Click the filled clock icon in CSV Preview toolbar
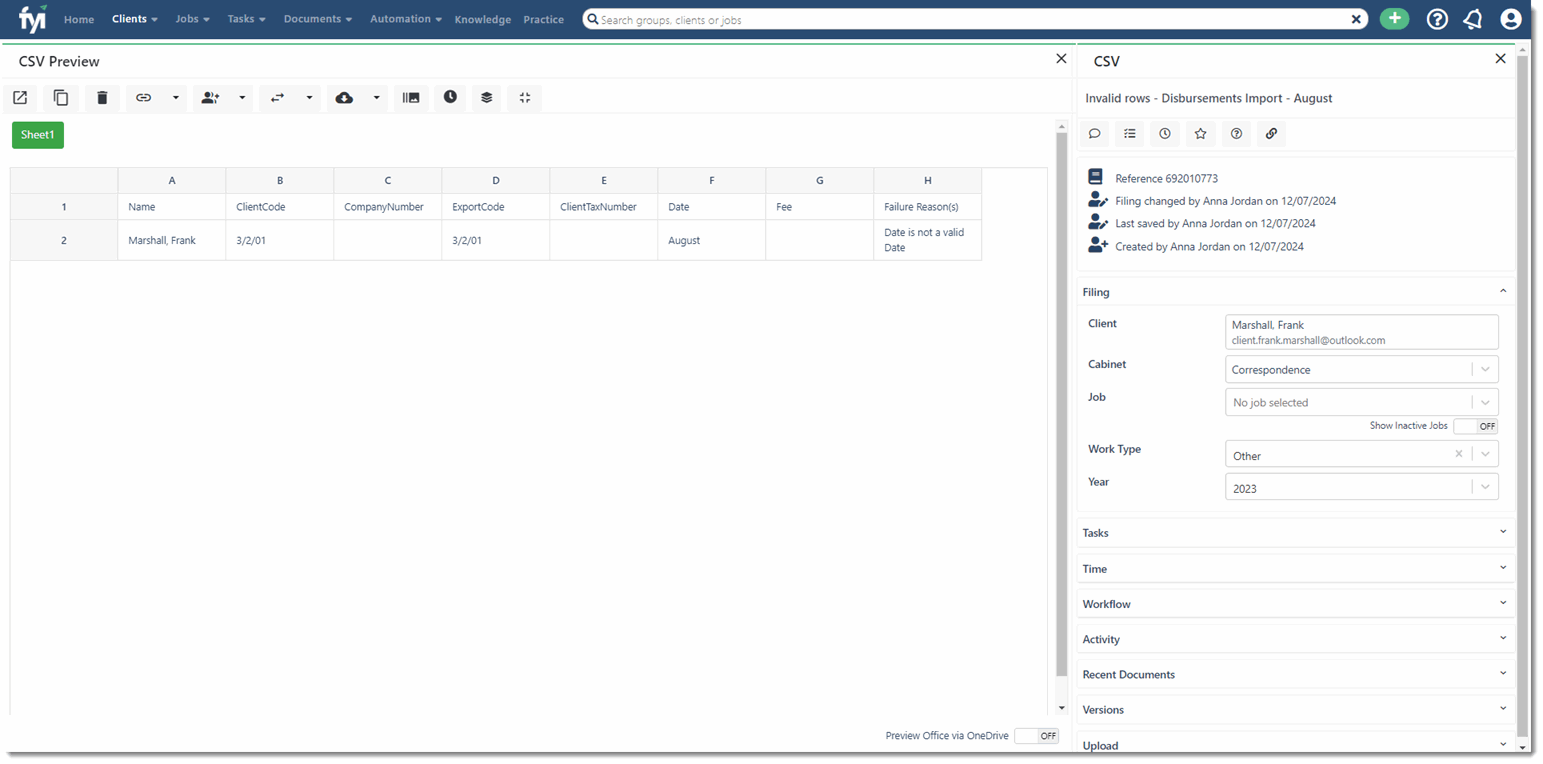Viewport: 1543px width, 764px height. coord(451,97)
